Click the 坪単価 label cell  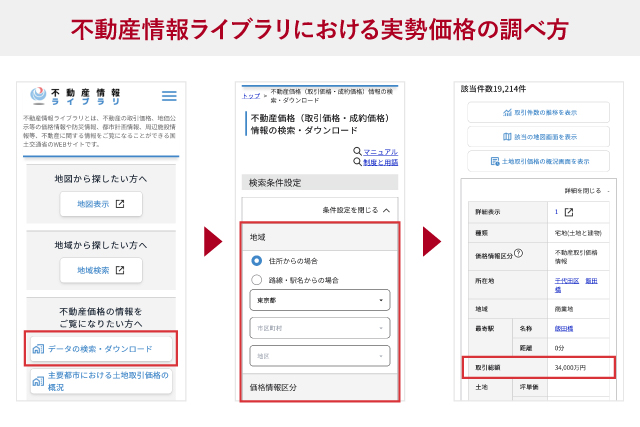(x=529, y=387)
